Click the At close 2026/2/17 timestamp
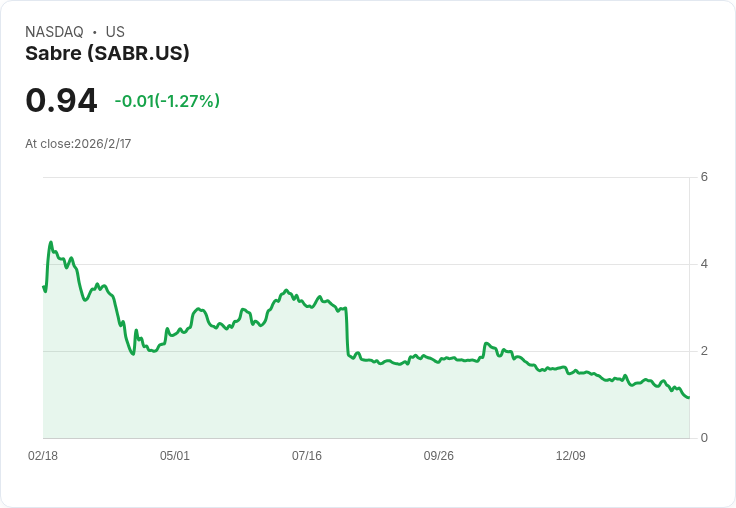Viewport: 736px width, 508px height. (x=78, y=144)
